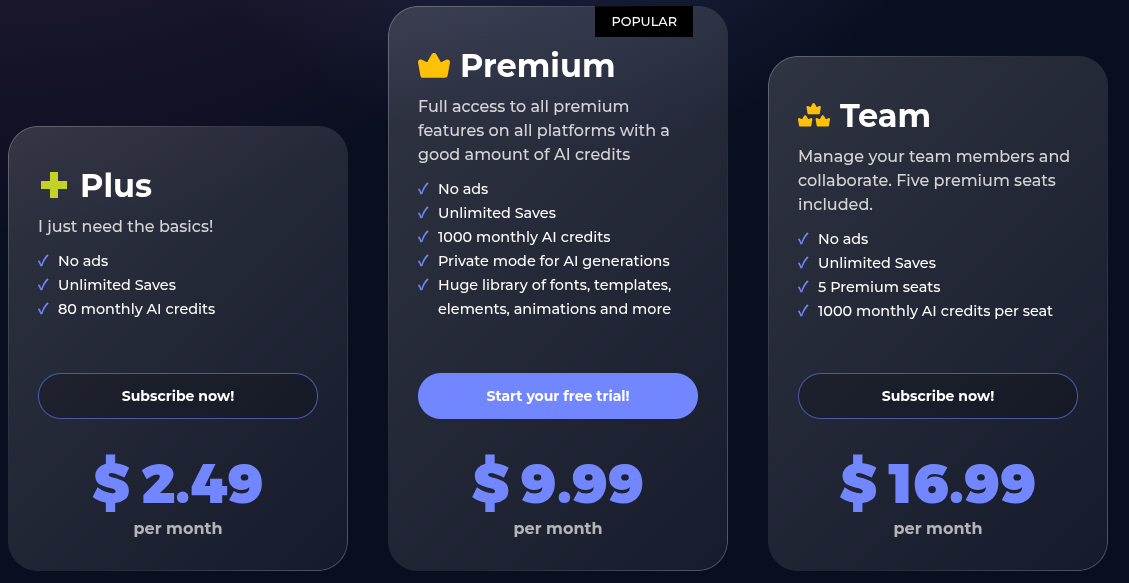Select the checkmark beside Unlimited Saves under Team
Screen dimensions: 1129x583
(802, 262)
